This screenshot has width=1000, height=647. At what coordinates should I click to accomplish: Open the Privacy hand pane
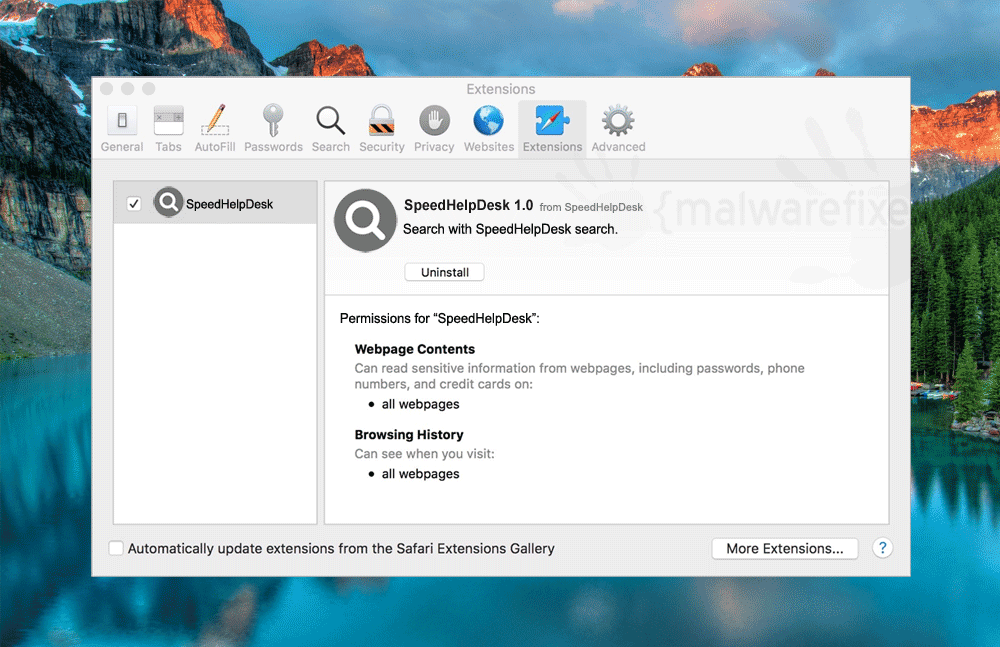434,129
